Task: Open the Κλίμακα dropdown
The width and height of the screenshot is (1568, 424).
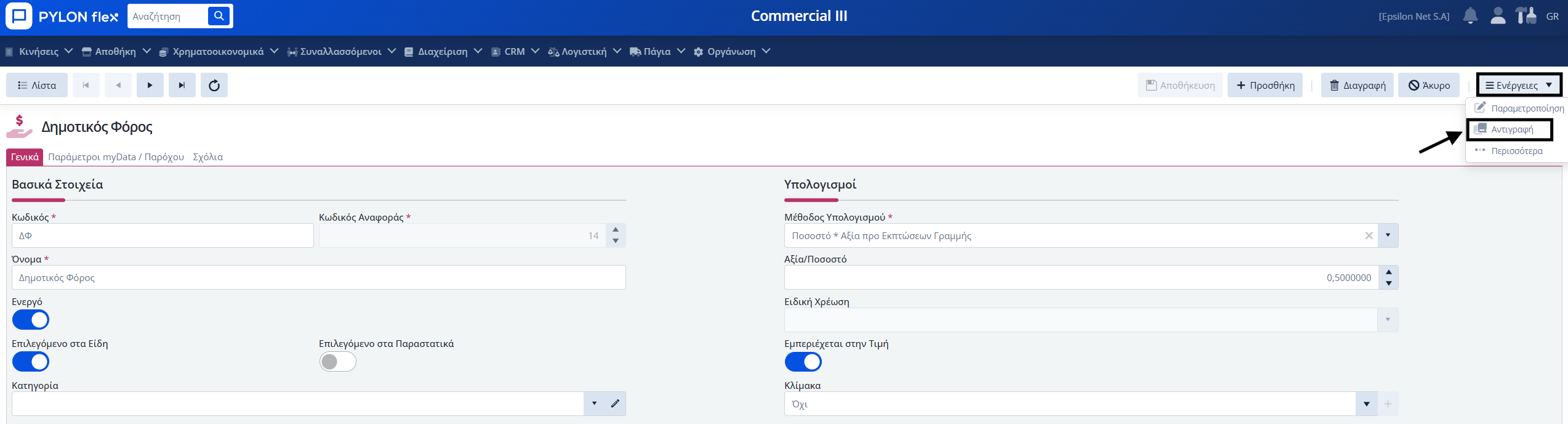Action: click(1367, 404)
